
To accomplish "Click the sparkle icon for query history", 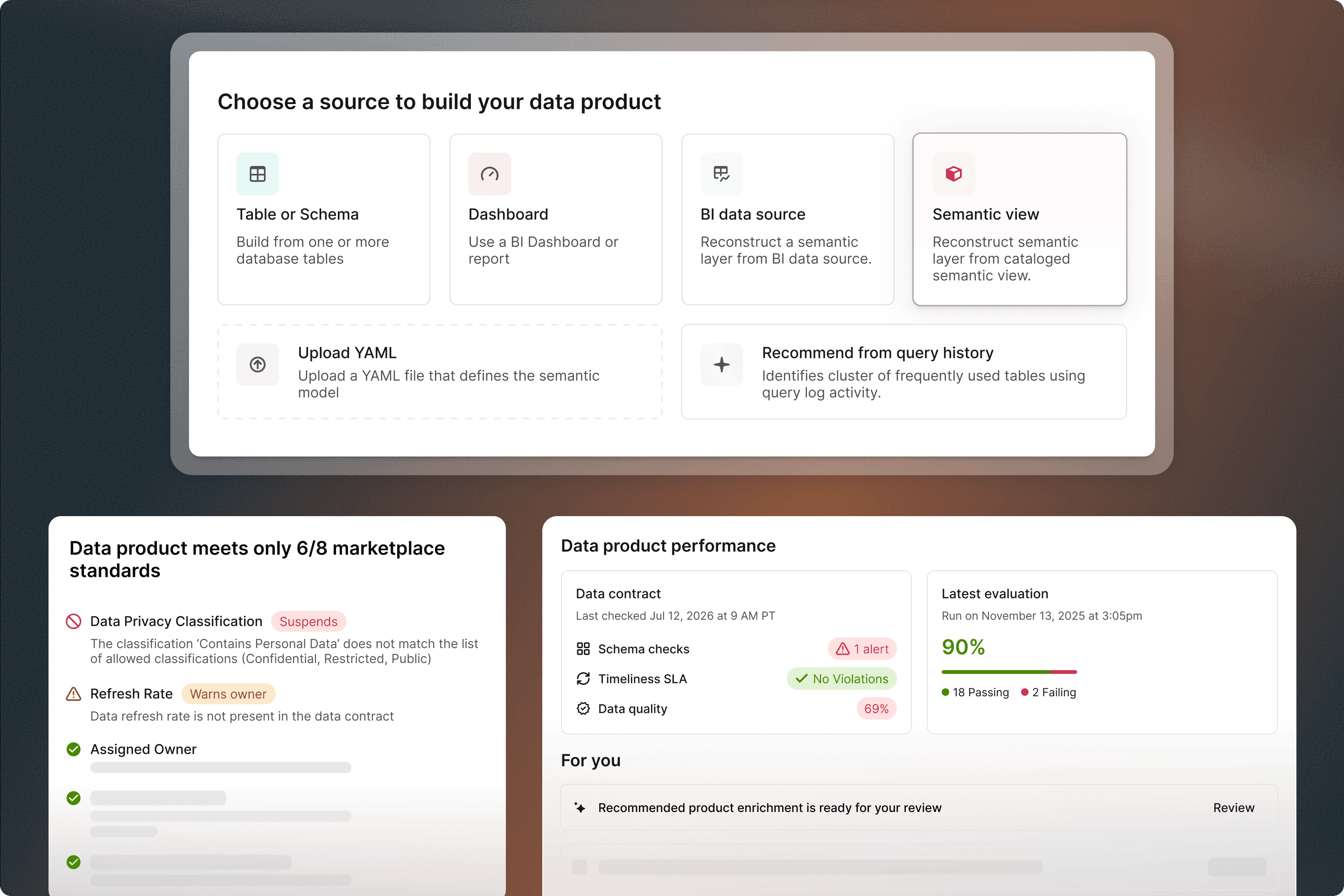I will (722, 364).
